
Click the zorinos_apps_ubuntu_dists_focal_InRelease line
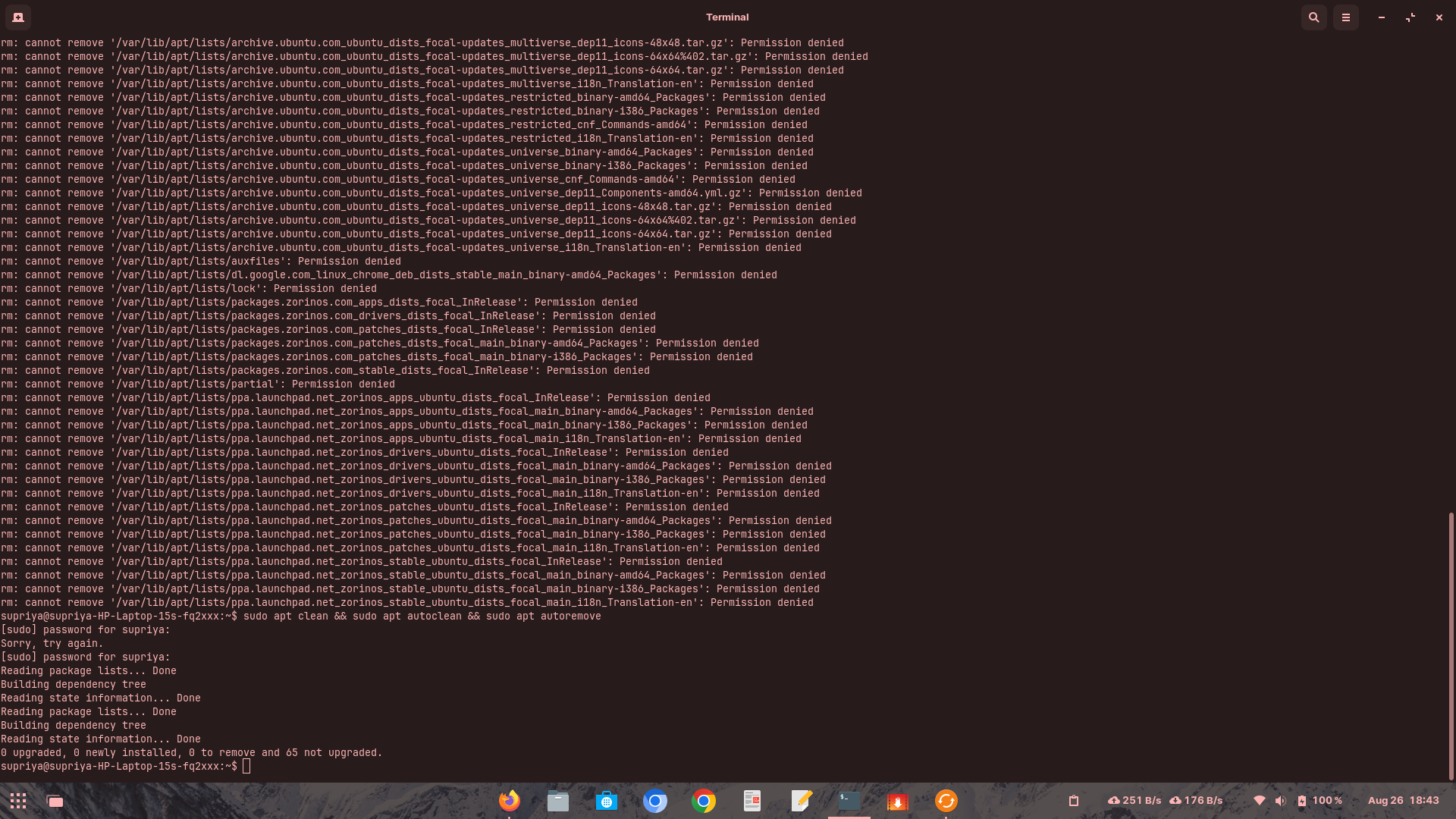[x=355, y=398]
